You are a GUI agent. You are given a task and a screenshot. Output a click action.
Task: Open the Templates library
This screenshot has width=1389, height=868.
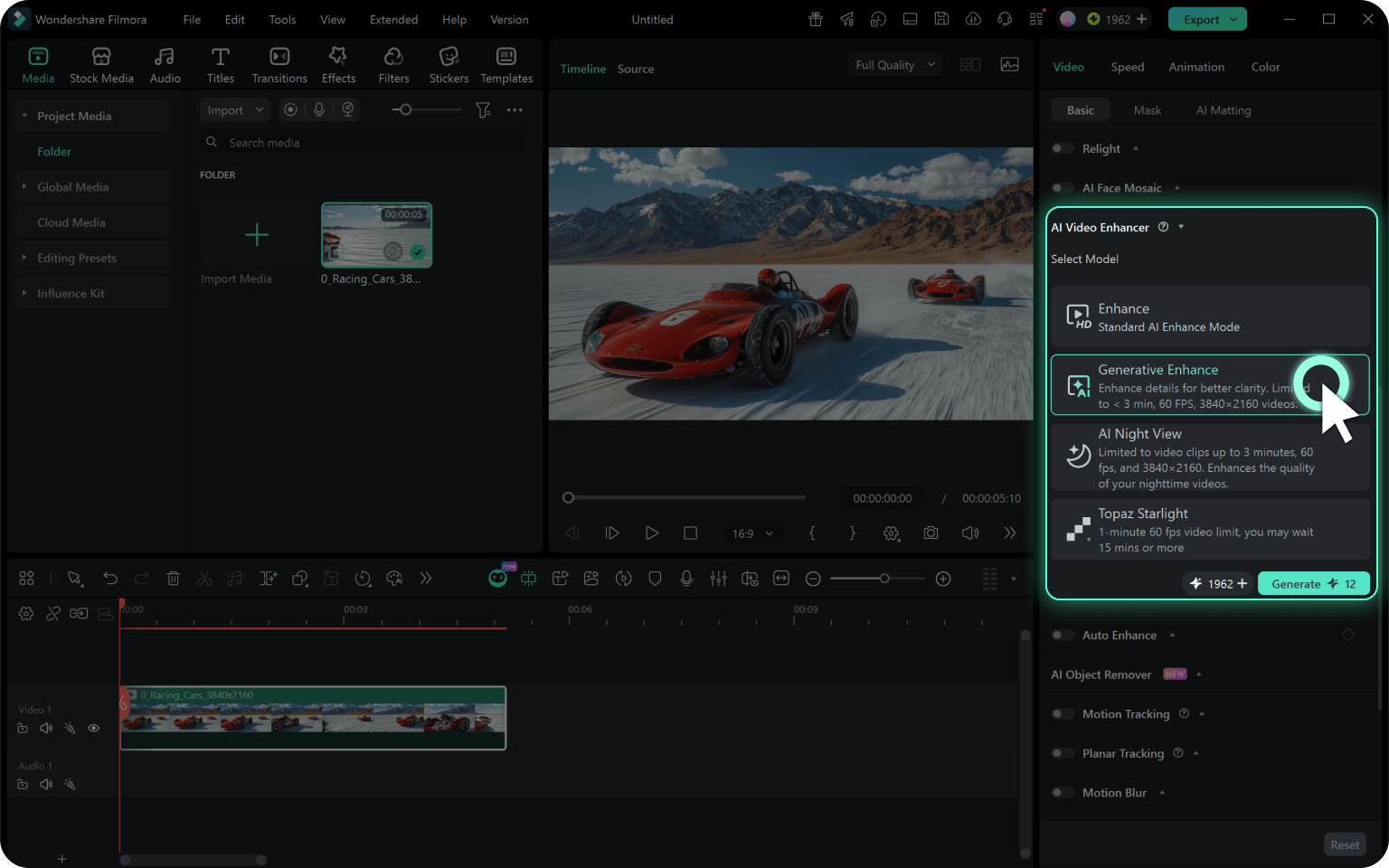(506, 66)
